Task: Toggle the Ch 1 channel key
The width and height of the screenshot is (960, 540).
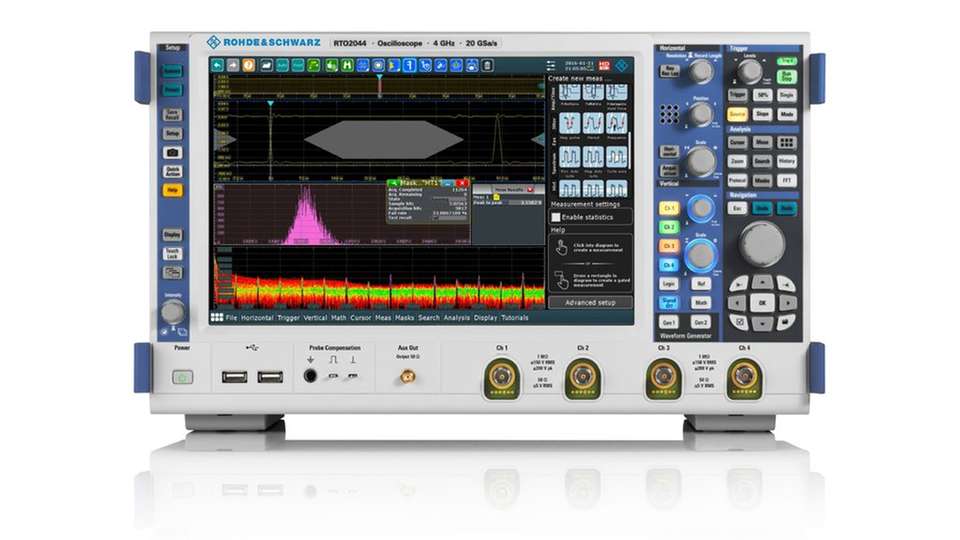Action: tap(669, 208)
